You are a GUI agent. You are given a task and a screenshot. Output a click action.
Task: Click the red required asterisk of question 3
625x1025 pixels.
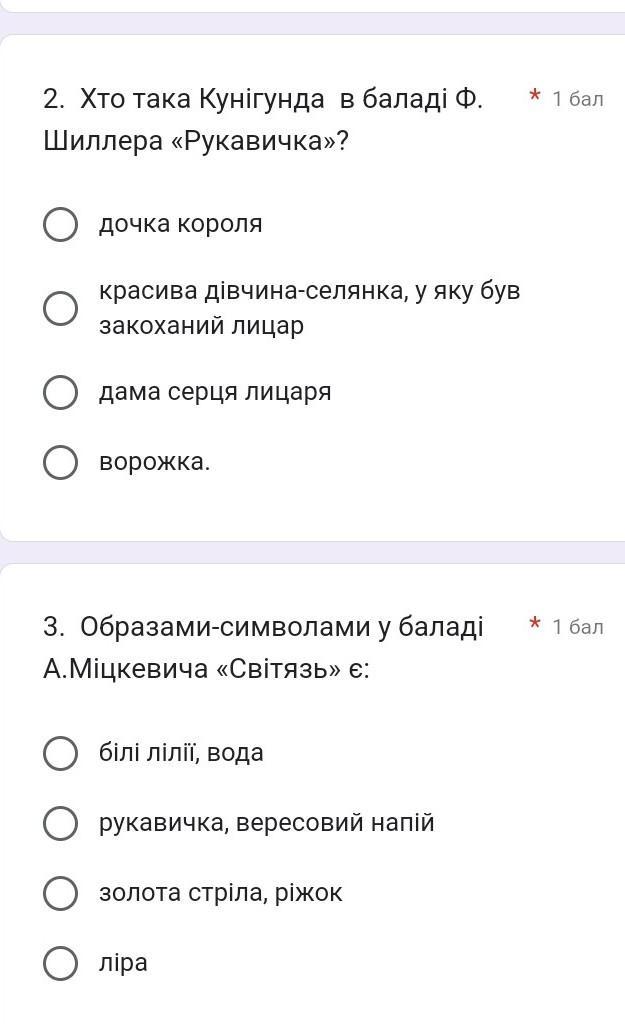pos(535,623)
